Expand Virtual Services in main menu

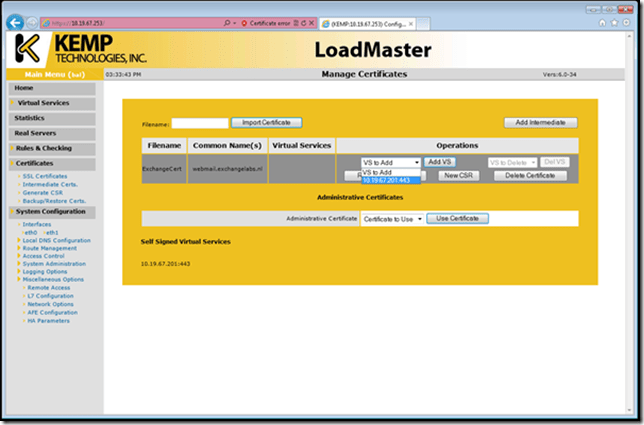(x=44, y=103)
